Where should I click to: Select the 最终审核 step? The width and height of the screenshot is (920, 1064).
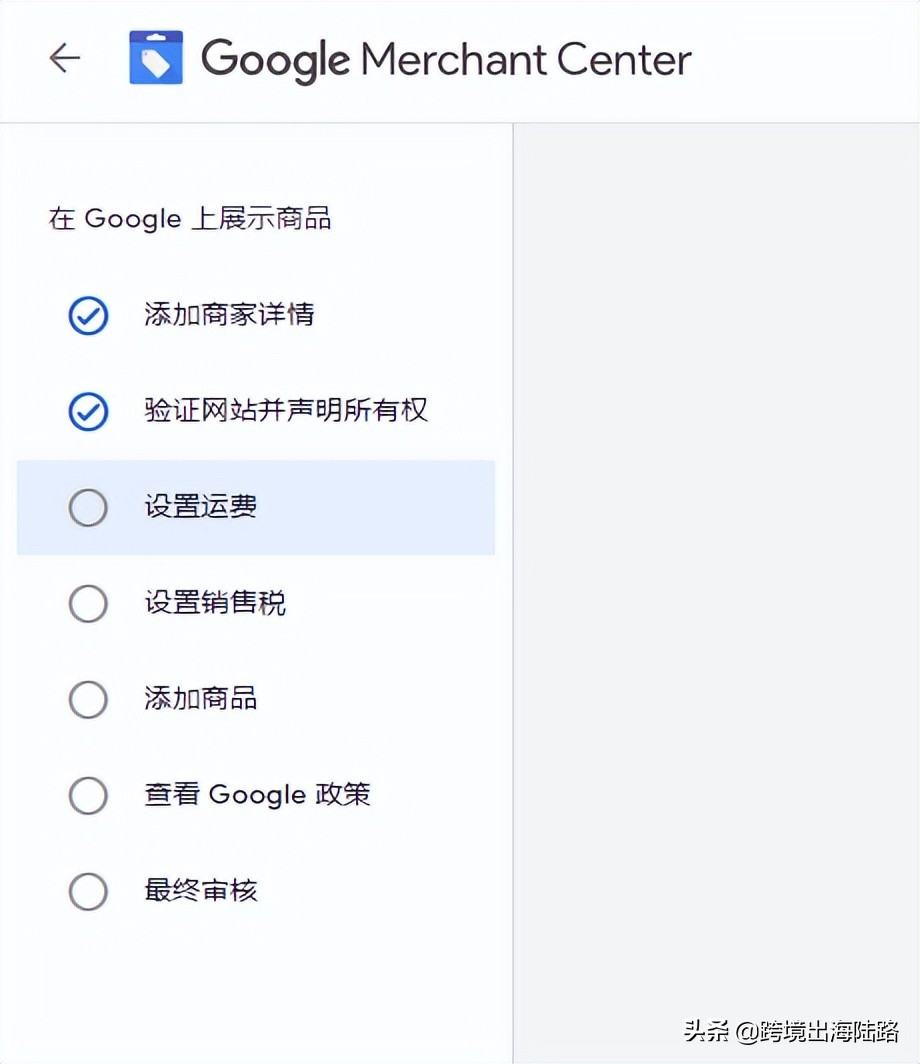(x=200, y=892)
